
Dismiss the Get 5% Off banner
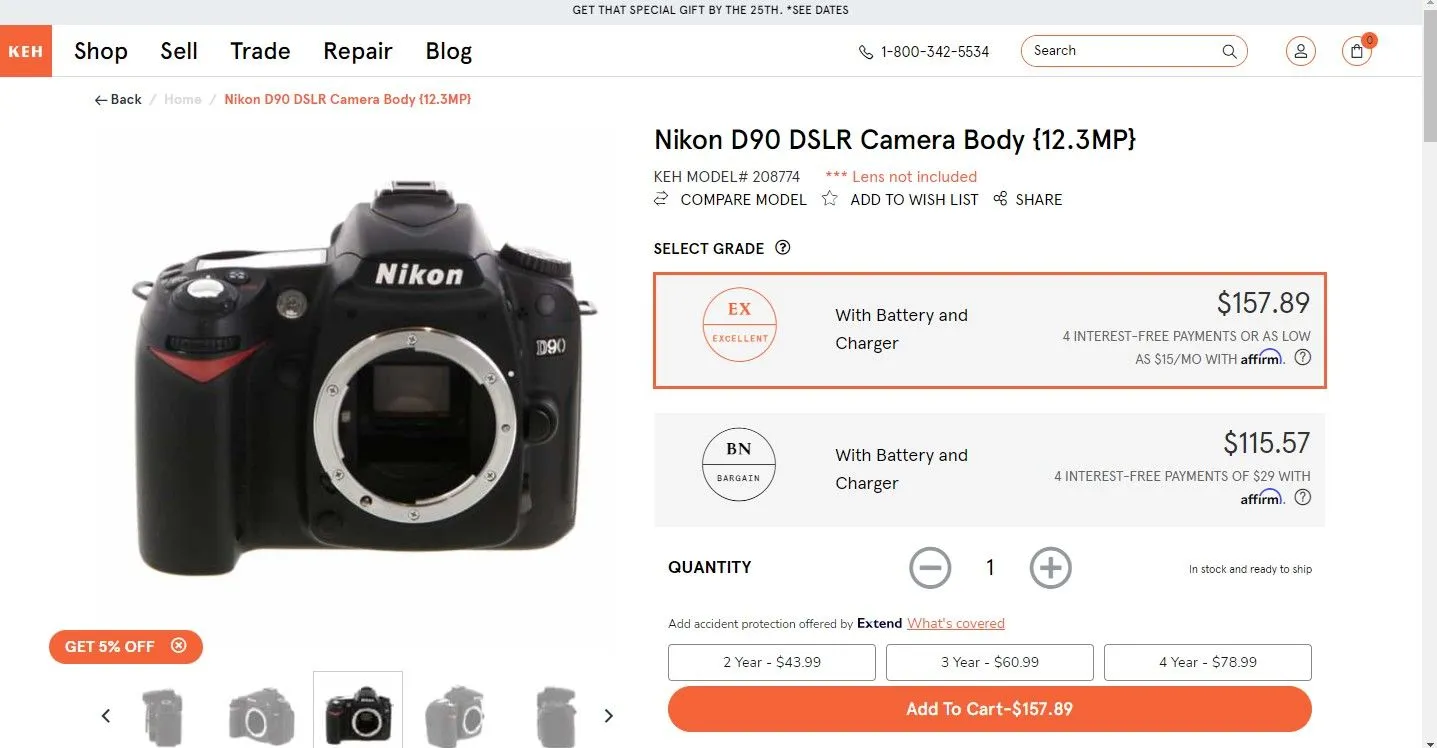[179, 646]
